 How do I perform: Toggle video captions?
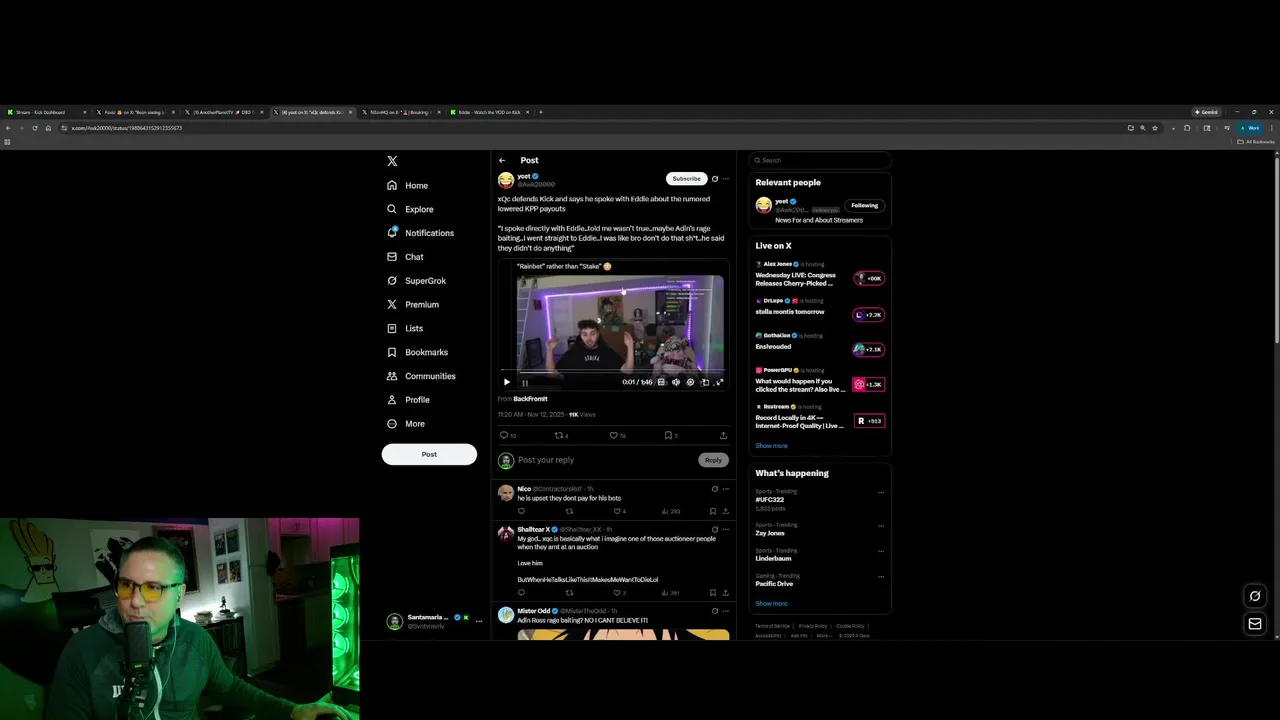(661, 382)
